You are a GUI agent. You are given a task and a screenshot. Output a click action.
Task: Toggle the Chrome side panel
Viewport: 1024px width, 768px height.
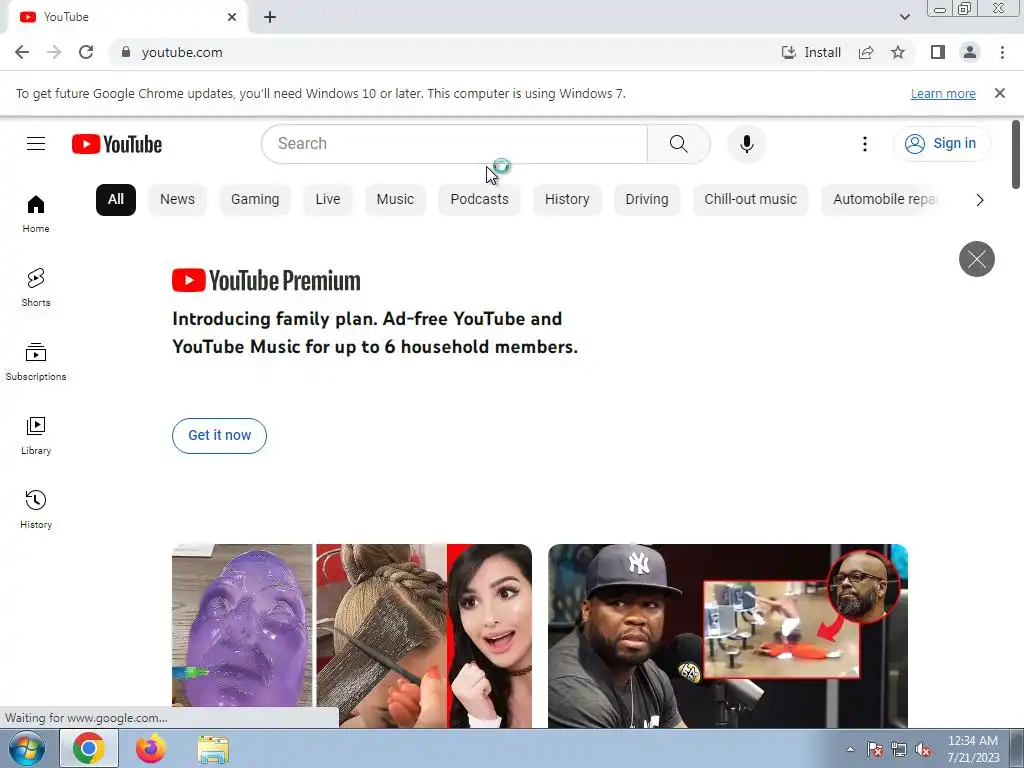(938, 52)
